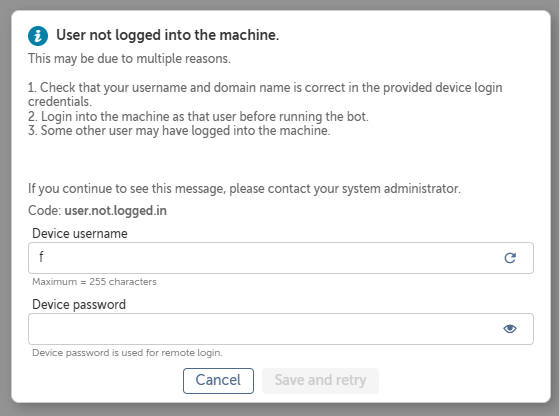Click the "Maximum = 255 characters" hint
This screenshot has width=559, height=416.
tap(94, 282)
